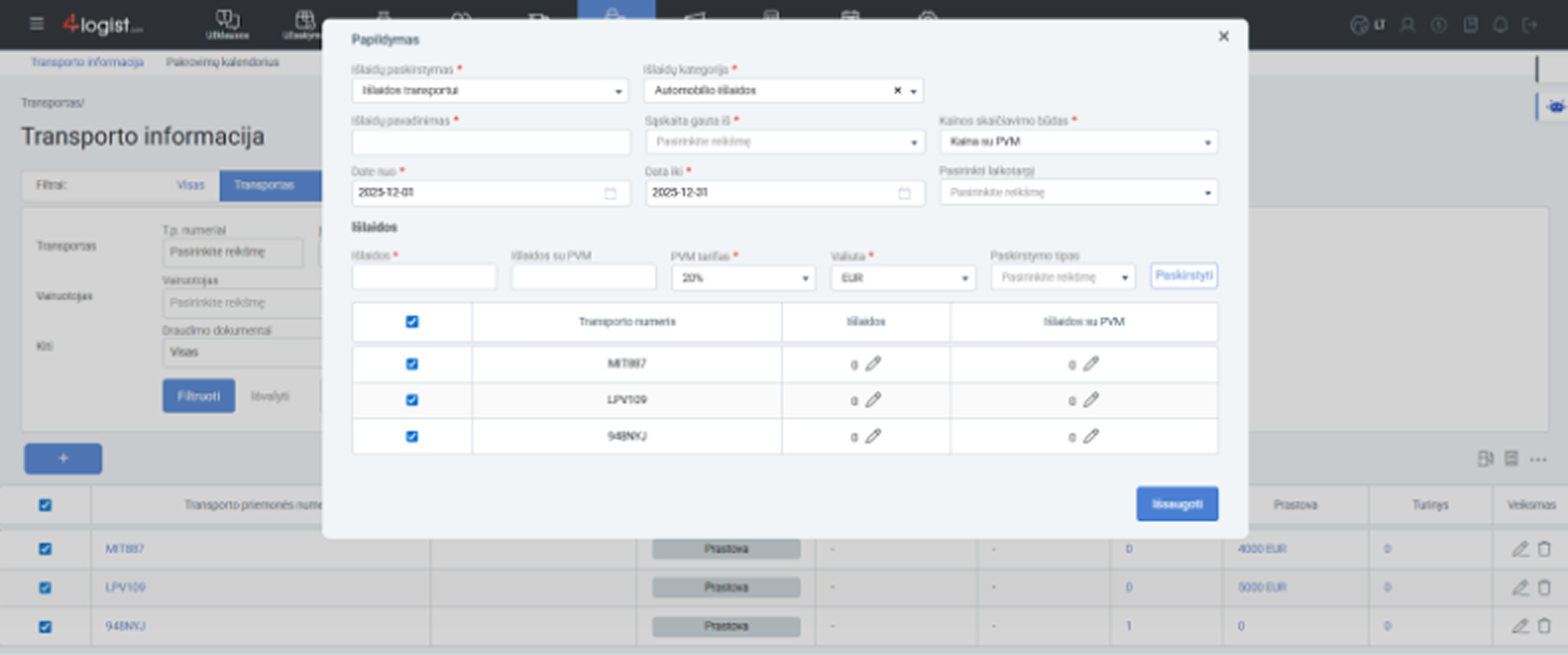Uncheck the MIT887 checkbox in dialog

coord(412,364)
